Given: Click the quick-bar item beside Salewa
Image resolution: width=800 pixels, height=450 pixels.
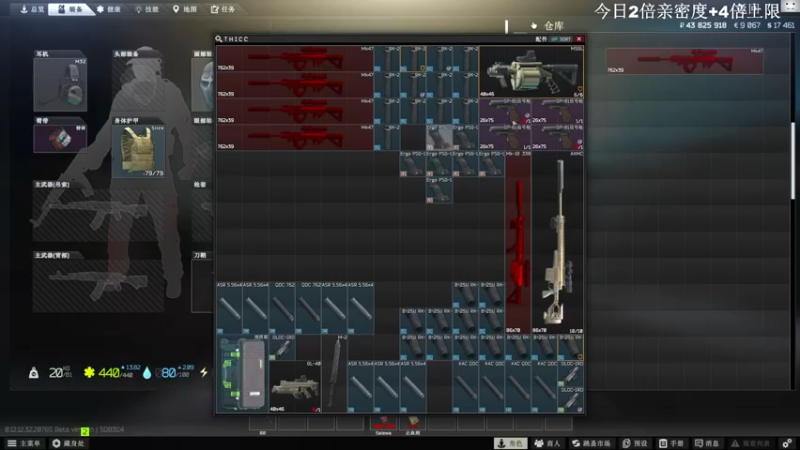Looking at the screenshot, I should coord(412,423).
